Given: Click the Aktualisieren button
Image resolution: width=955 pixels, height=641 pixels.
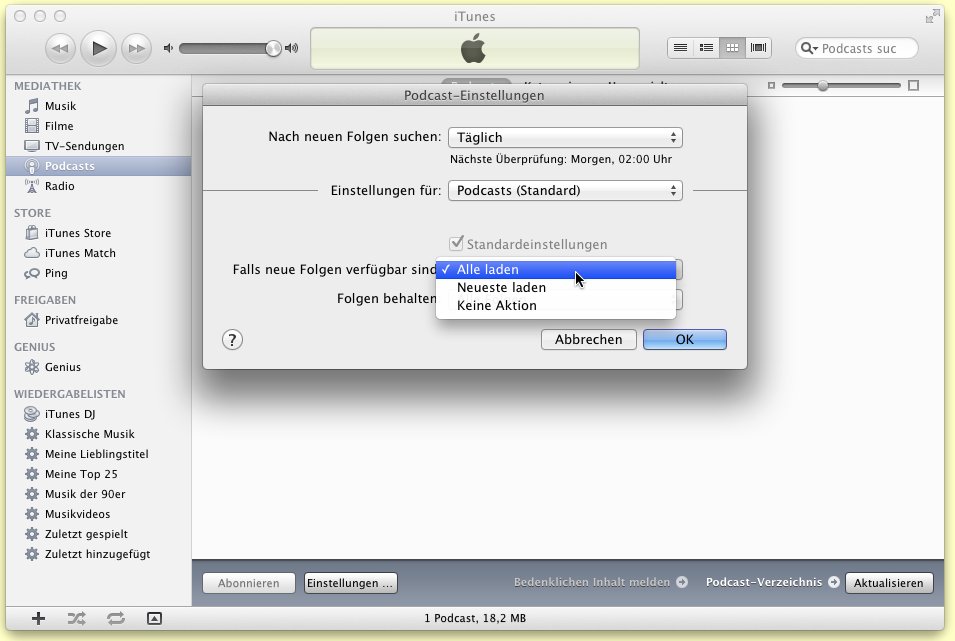Looking at the screenshot, I should coord(889,583).
